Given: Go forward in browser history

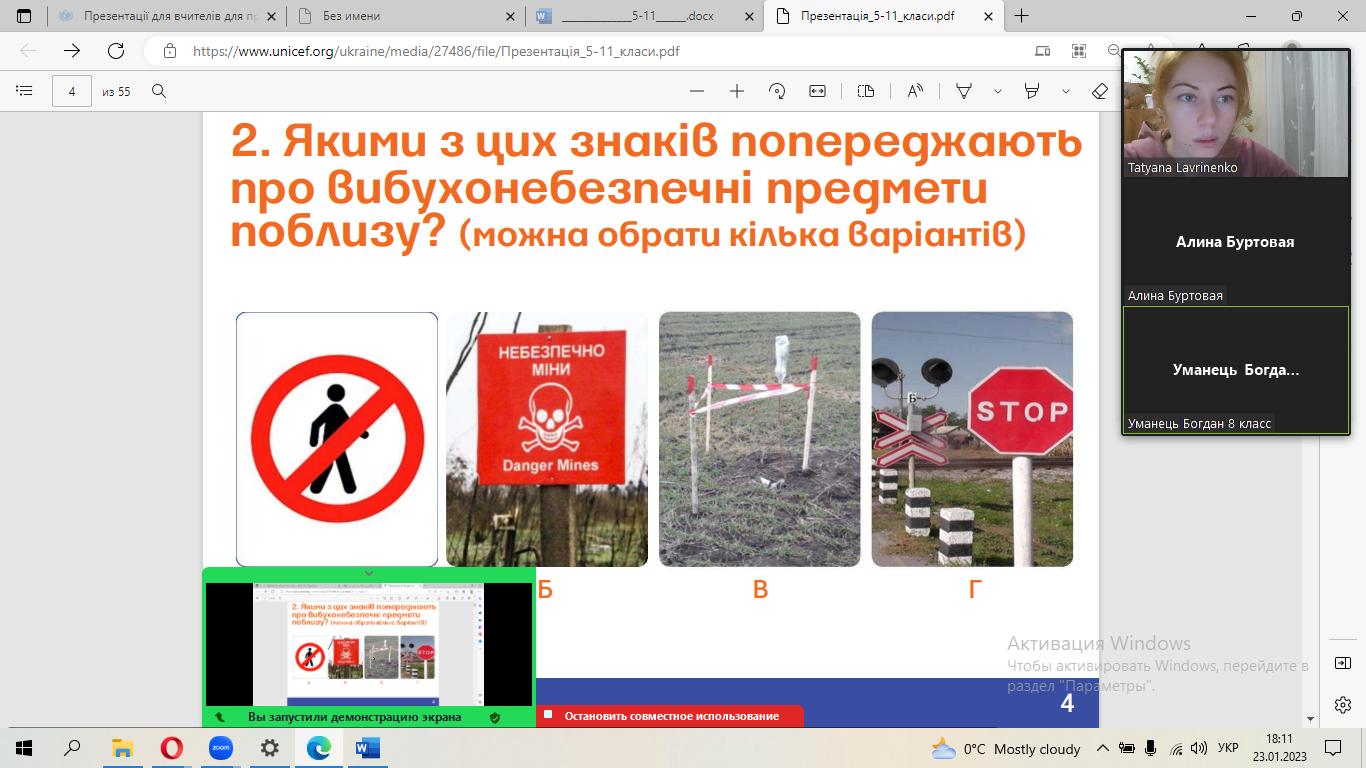Looking at the screenshot, I should [x=72, y=51].
